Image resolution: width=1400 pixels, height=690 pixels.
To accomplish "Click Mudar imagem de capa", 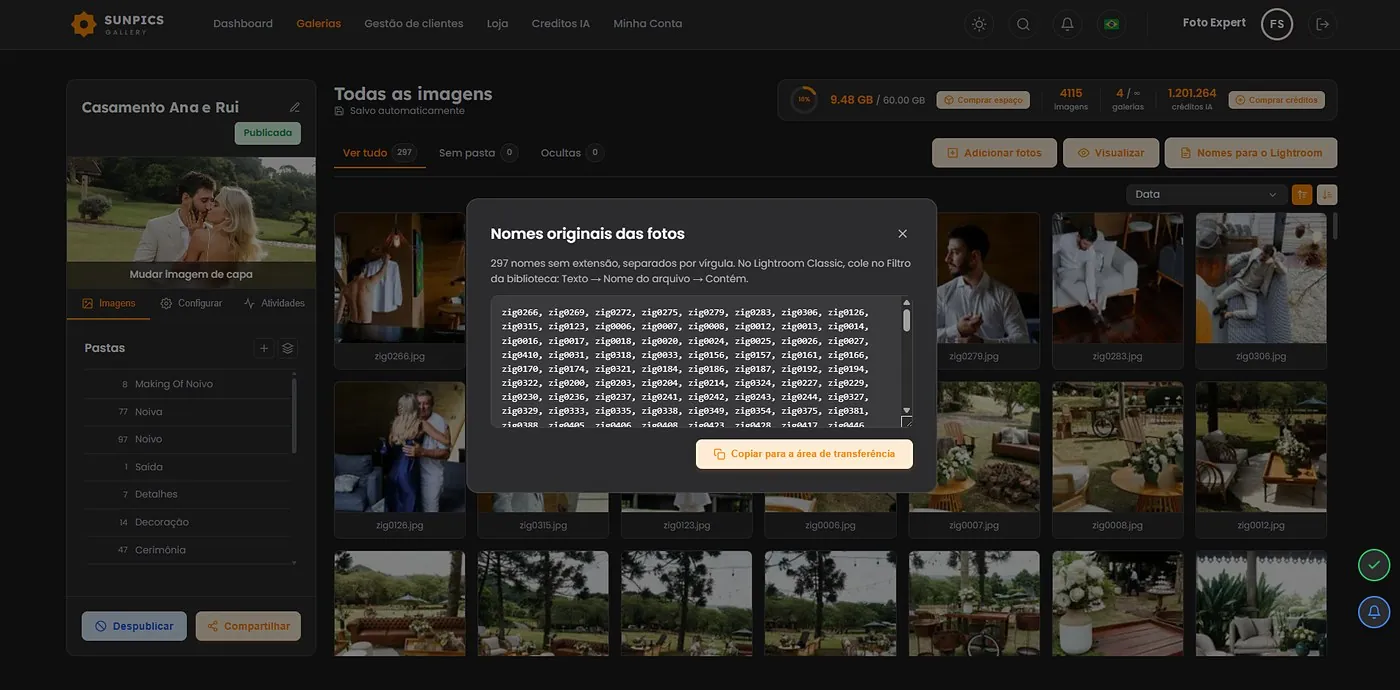I will pyautogui.click(x=191, y=274).
